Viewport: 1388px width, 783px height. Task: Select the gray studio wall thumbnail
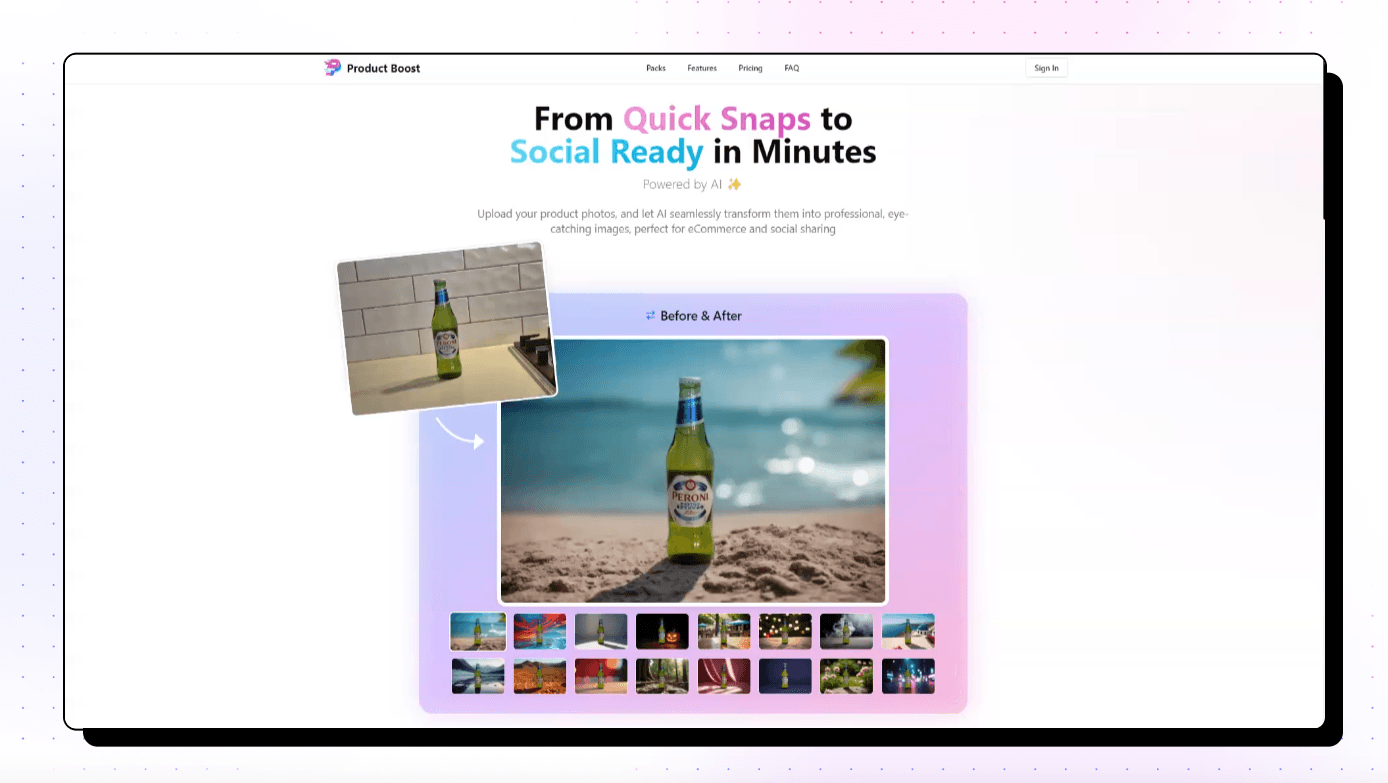601,632
